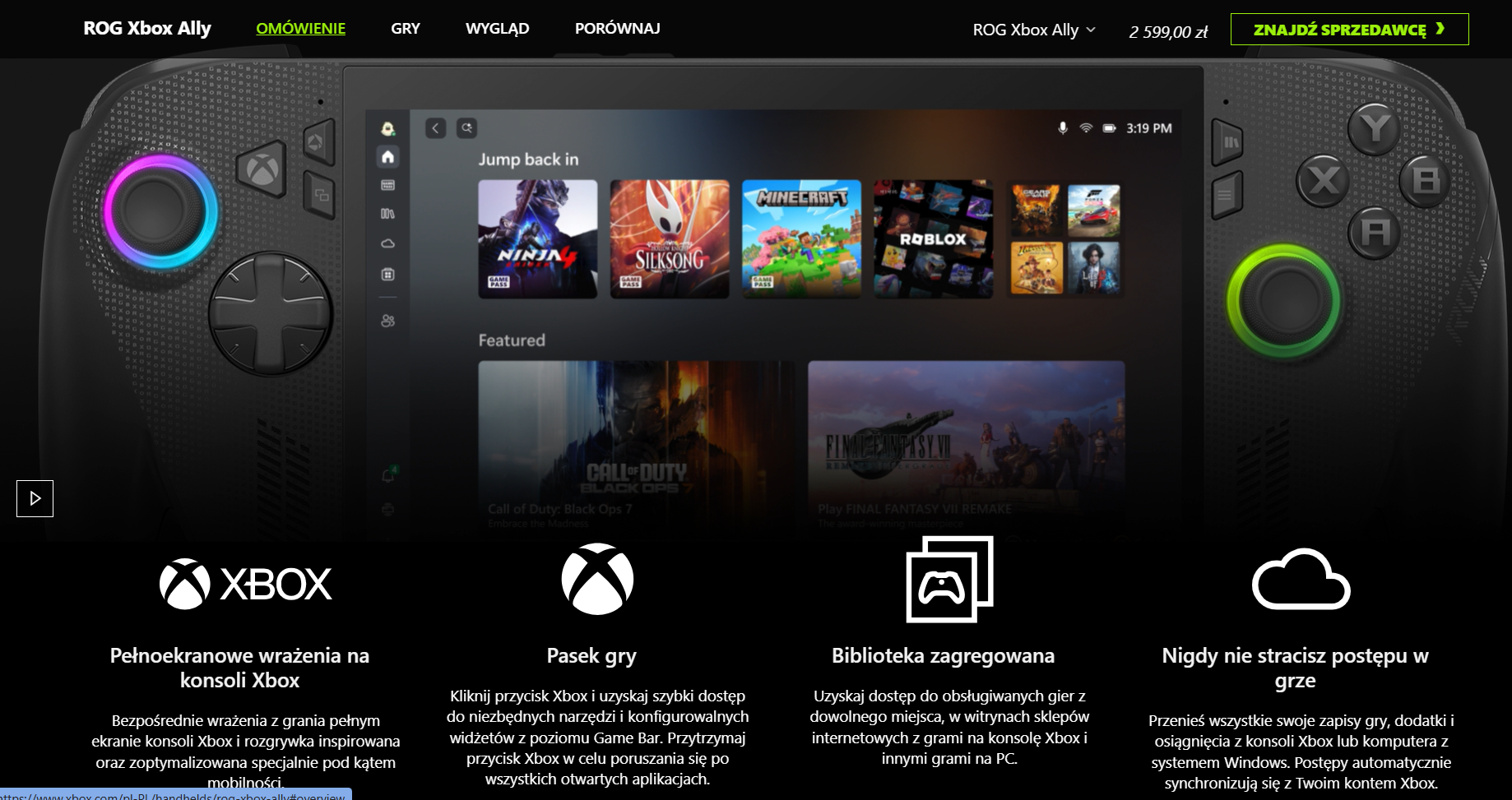Open the PORÓWNAJ comparison tab
Viewport: 1512px width, 800px height.
(x=617, y=29)
